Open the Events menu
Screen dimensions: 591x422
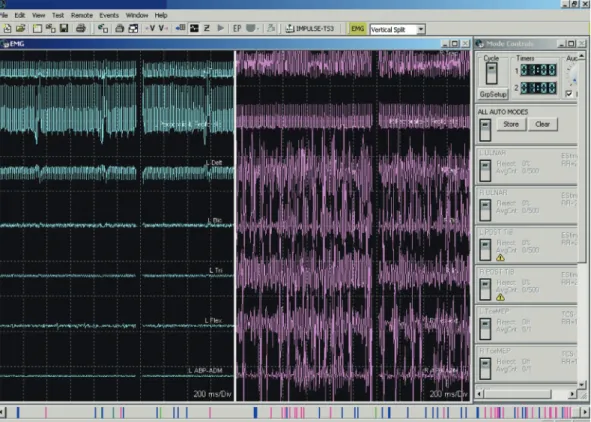coord(109,15)
